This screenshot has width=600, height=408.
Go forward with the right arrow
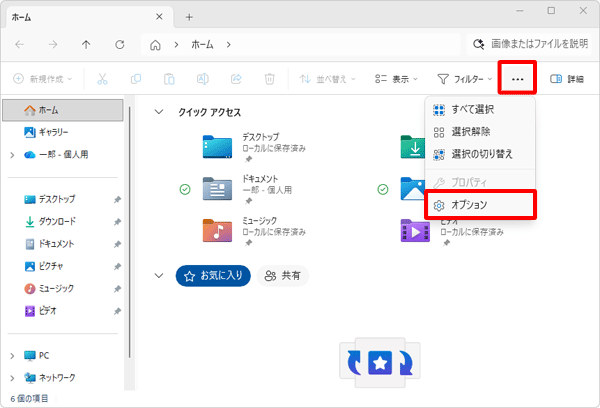pyautogui.click(x=53, y=45)
